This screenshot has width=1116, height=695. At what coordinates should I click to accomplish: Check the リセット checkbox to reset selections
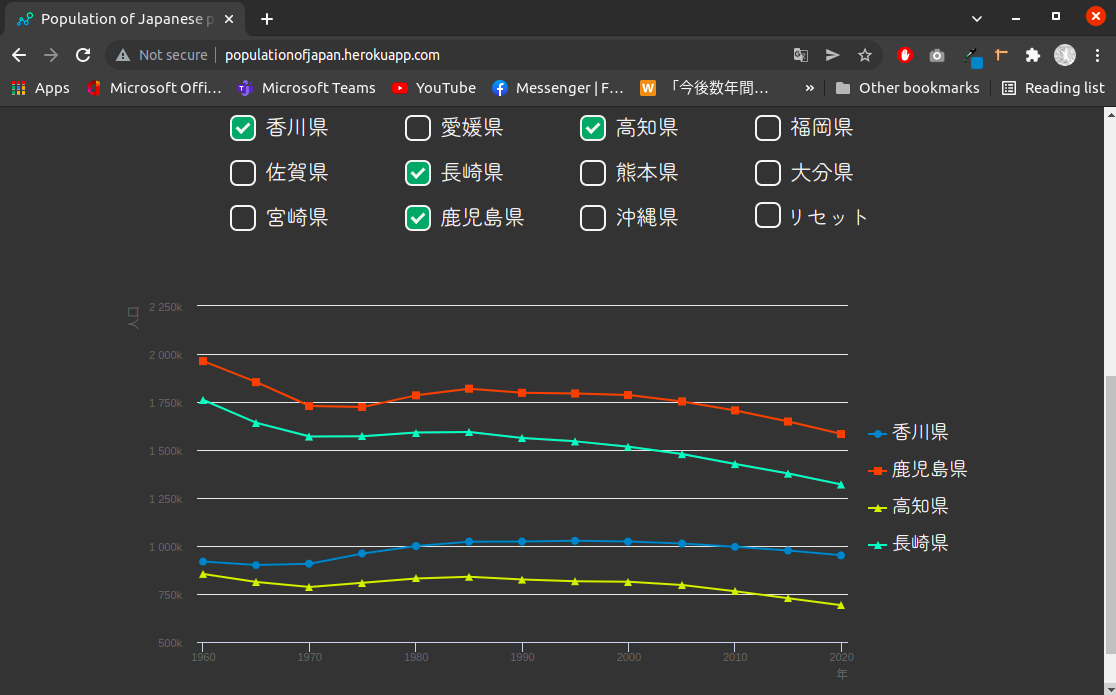coord(767,215)
